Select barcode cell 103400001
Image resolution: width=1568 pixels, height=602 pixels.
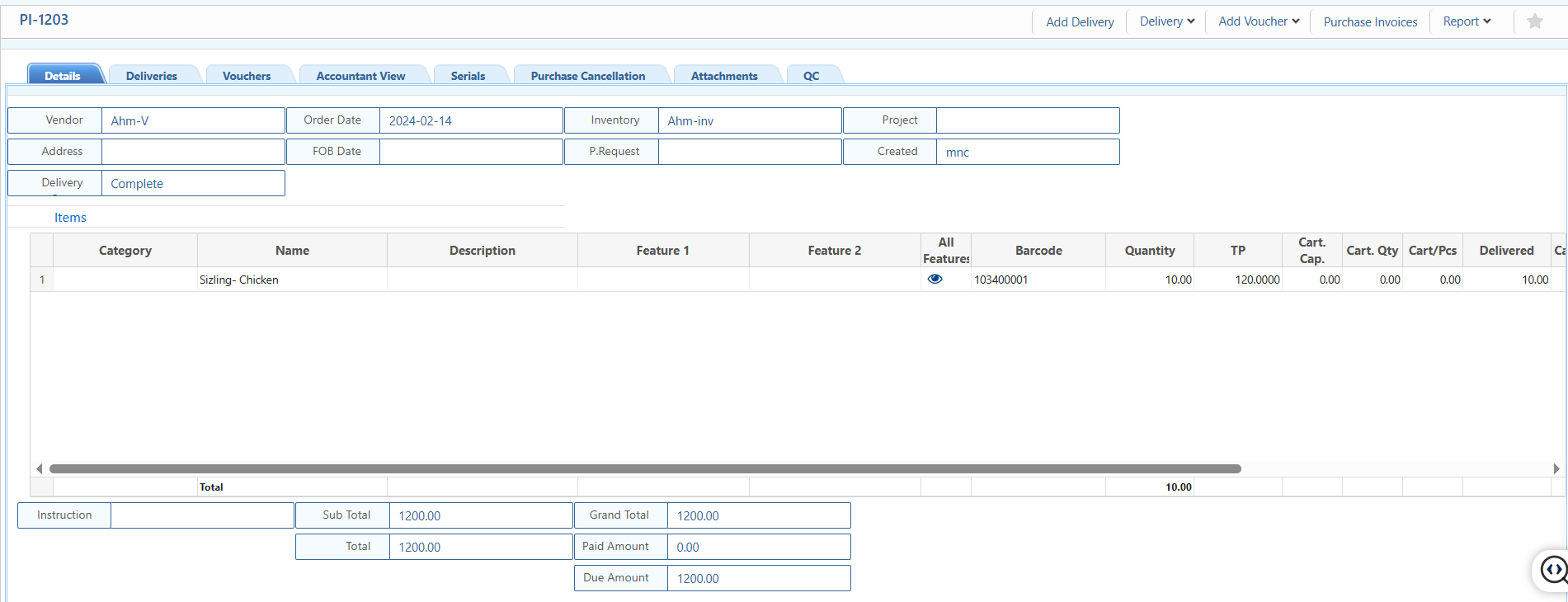pyautogui.click(x=1038, y=280)
